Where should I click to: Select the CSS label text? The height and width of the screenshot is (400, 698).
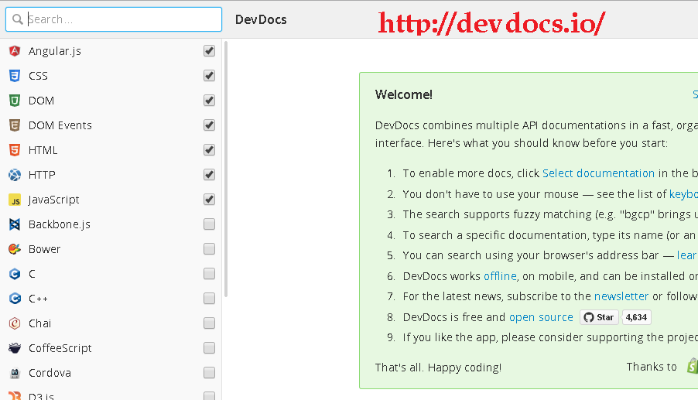pyautogui.click(x=38, y=76)
